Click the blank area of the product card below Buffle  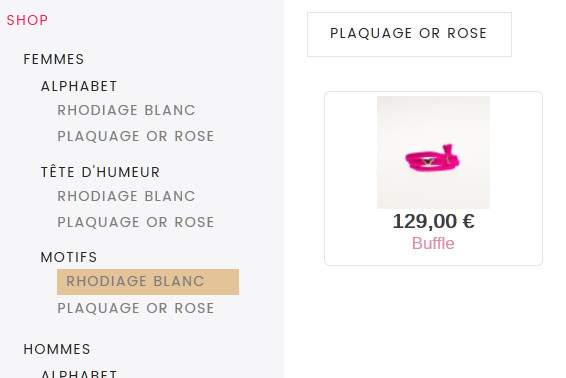click(433, 258)
